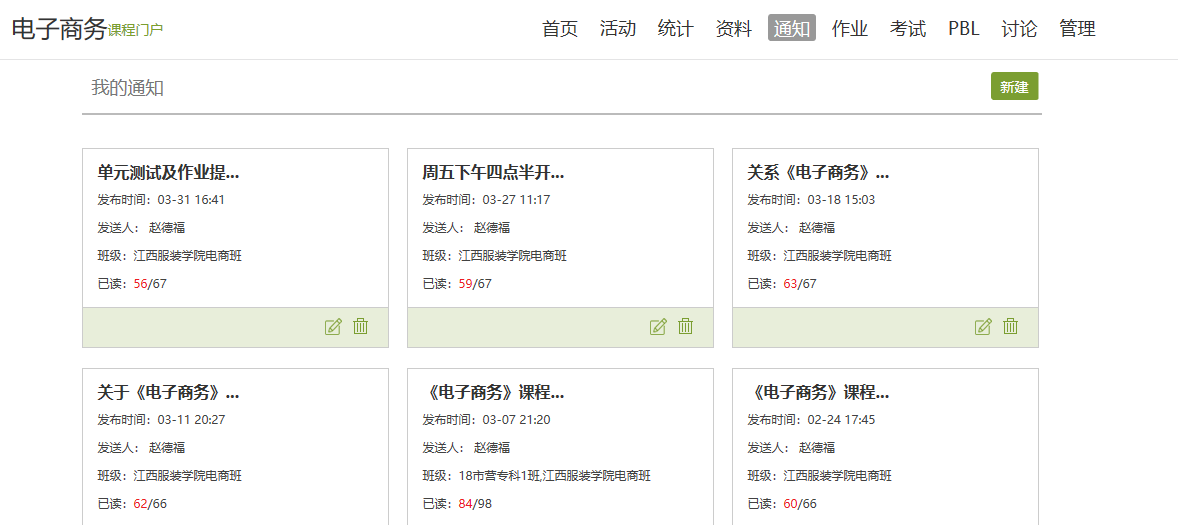Navigate to the 作业 section
Viewport: 1178px width, 525px height.
click(x=850, y=29)
